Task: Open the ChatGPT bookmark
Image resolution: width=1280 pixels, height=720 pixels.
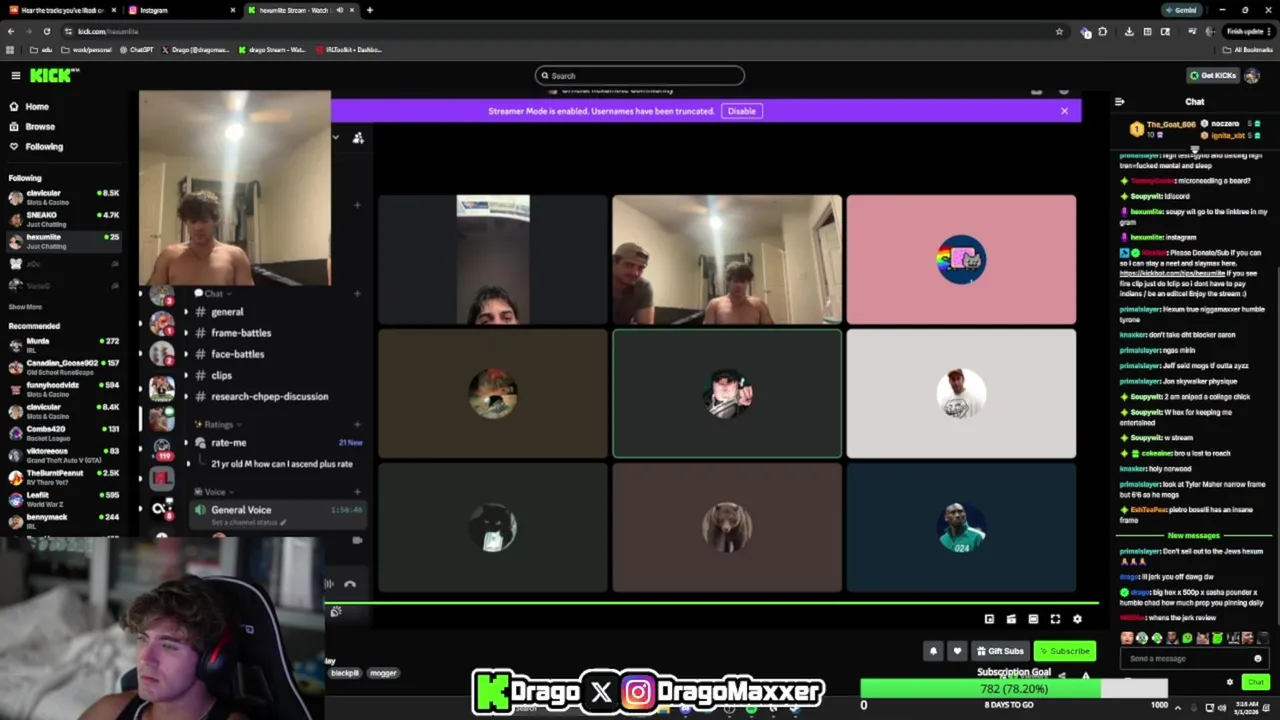Action: (137, 49)
